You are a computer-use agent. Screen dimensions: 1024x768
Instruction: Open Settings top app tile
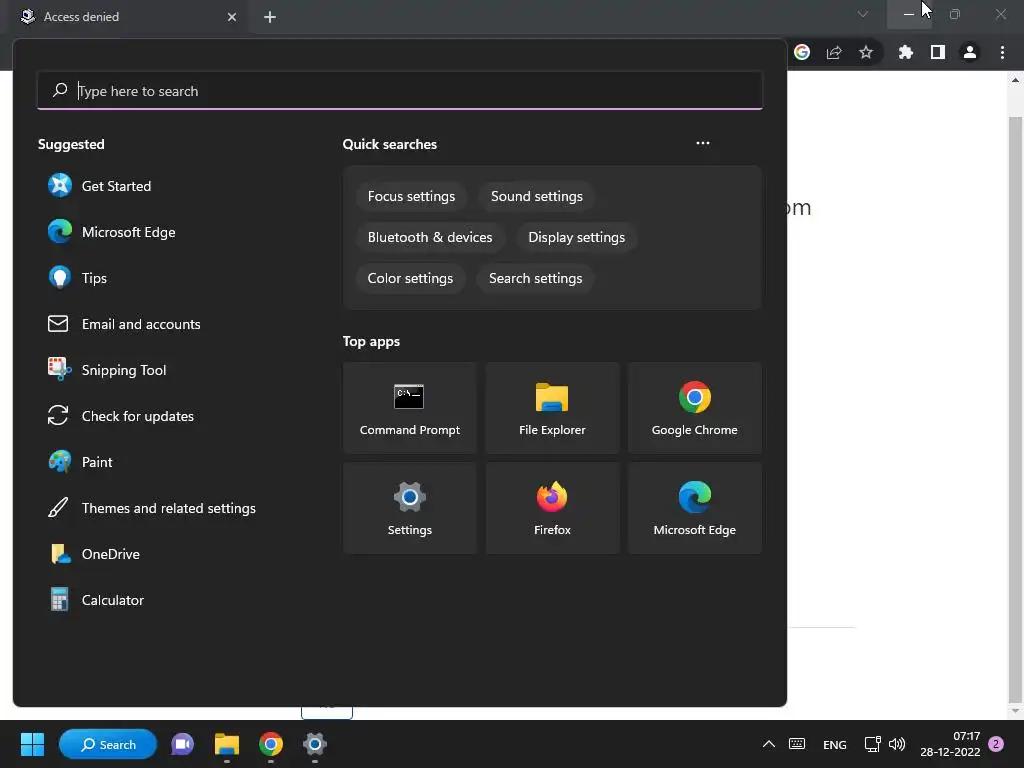click(409, 508)
